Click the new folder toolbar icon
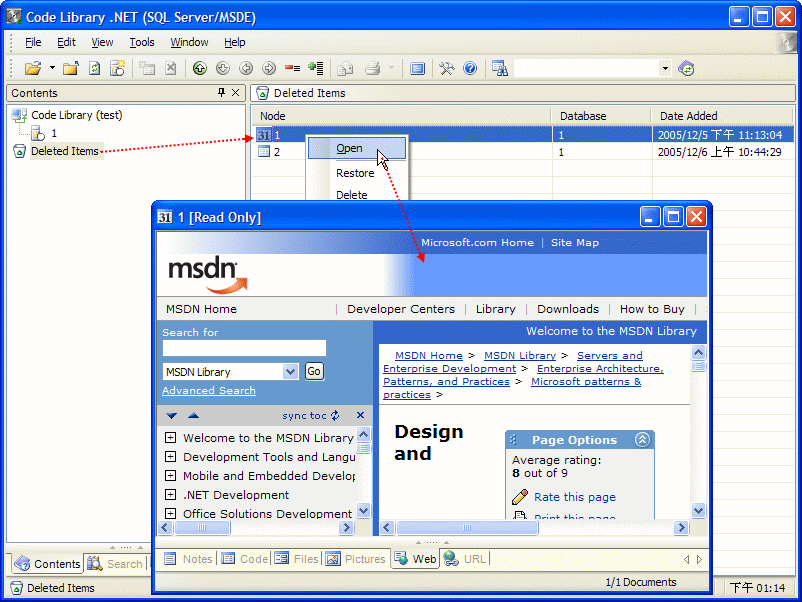The width and height of the screenshot is (802, 602). click(x=71, y=68)
